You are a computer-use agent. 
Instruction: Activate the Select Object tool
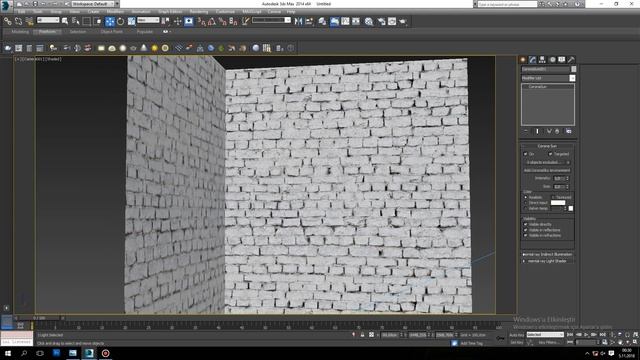coord(65,21)
